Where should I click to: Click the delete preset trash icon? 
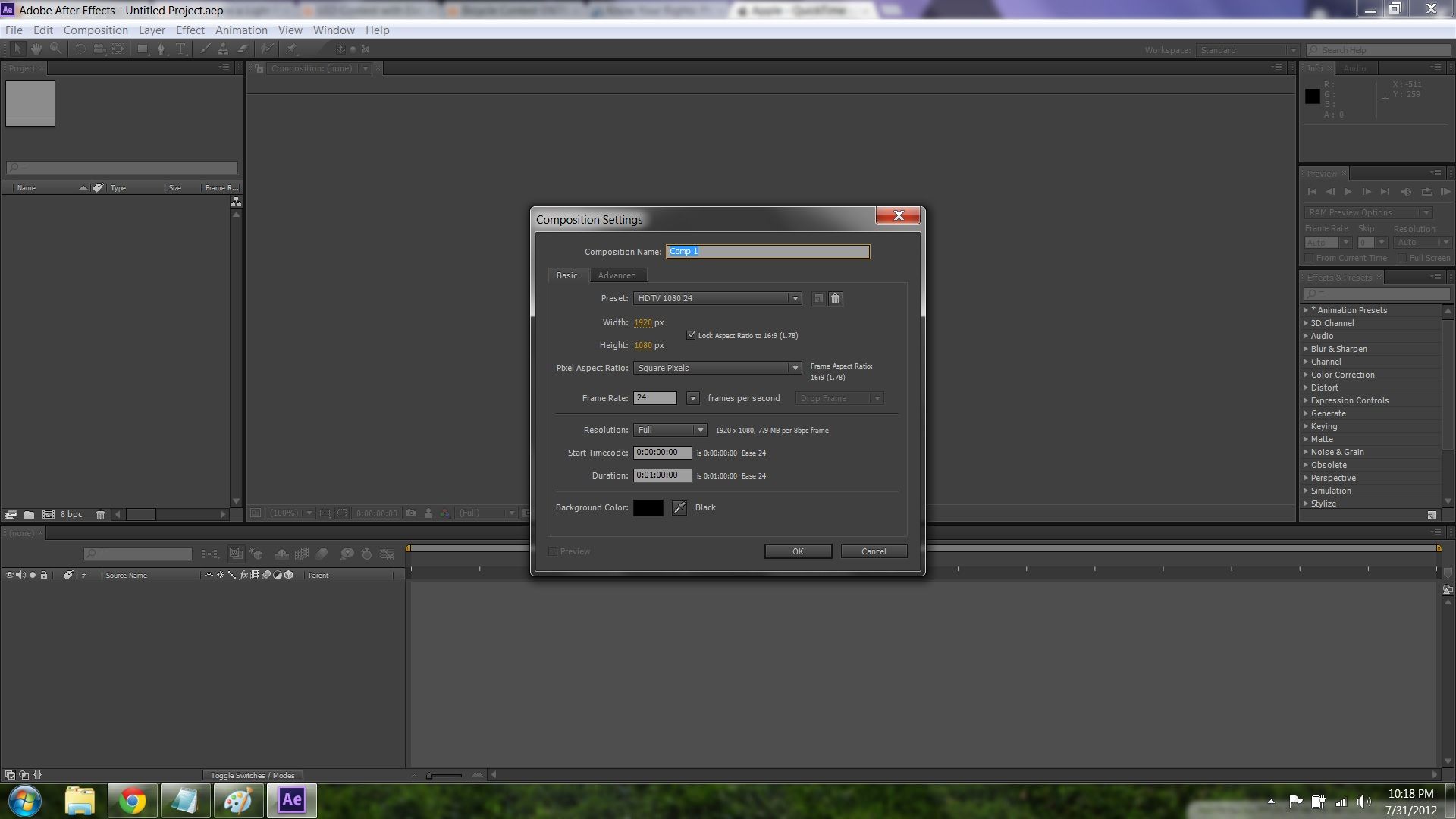(x=835, y=299)
